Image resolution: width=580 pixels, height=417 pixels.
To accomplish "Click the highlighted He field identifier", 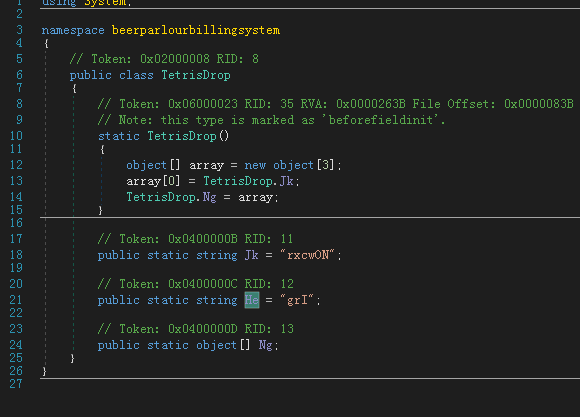I will click(252, 300).
